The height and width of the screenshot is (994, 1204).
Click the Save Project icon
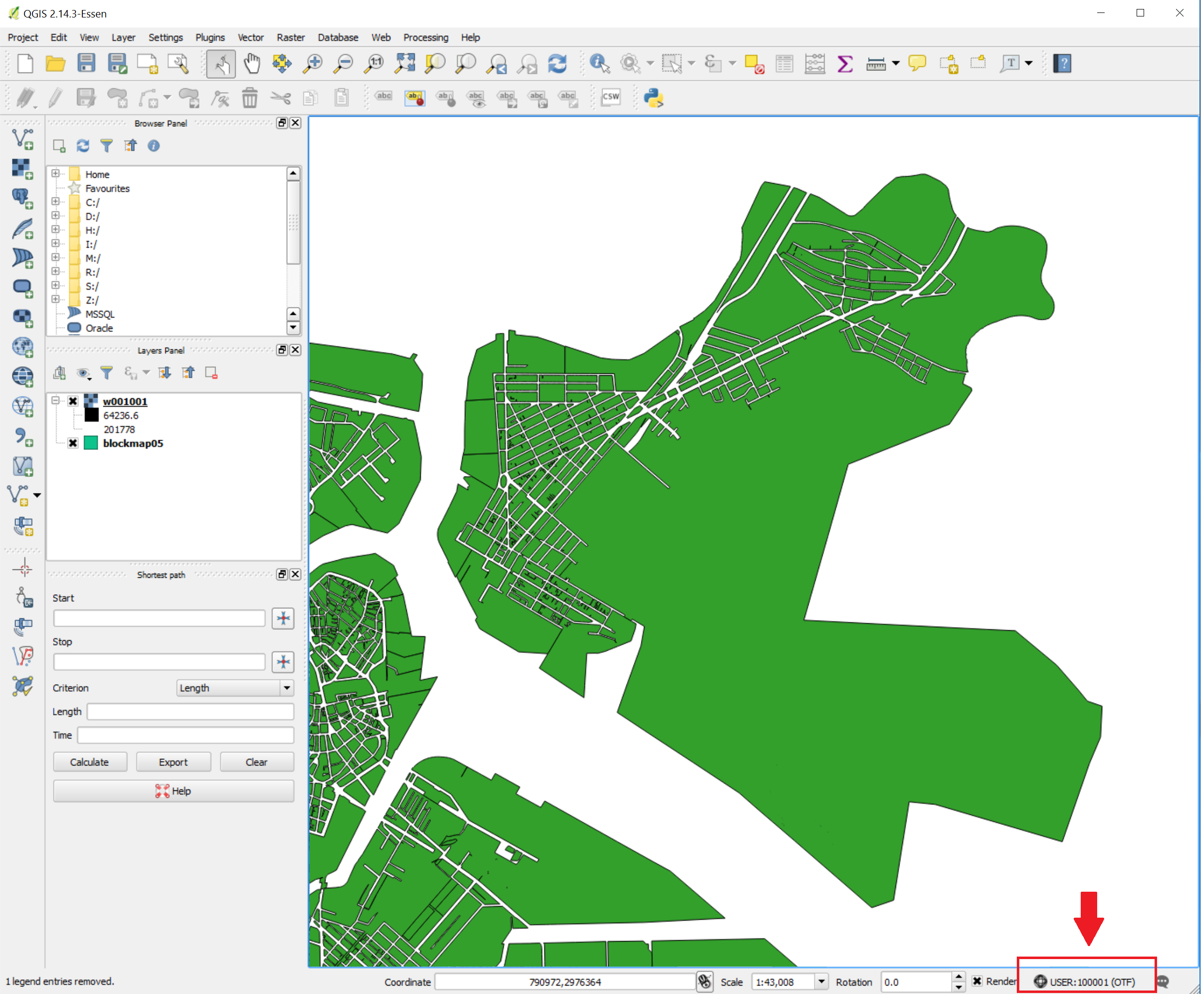pos(86,63)
